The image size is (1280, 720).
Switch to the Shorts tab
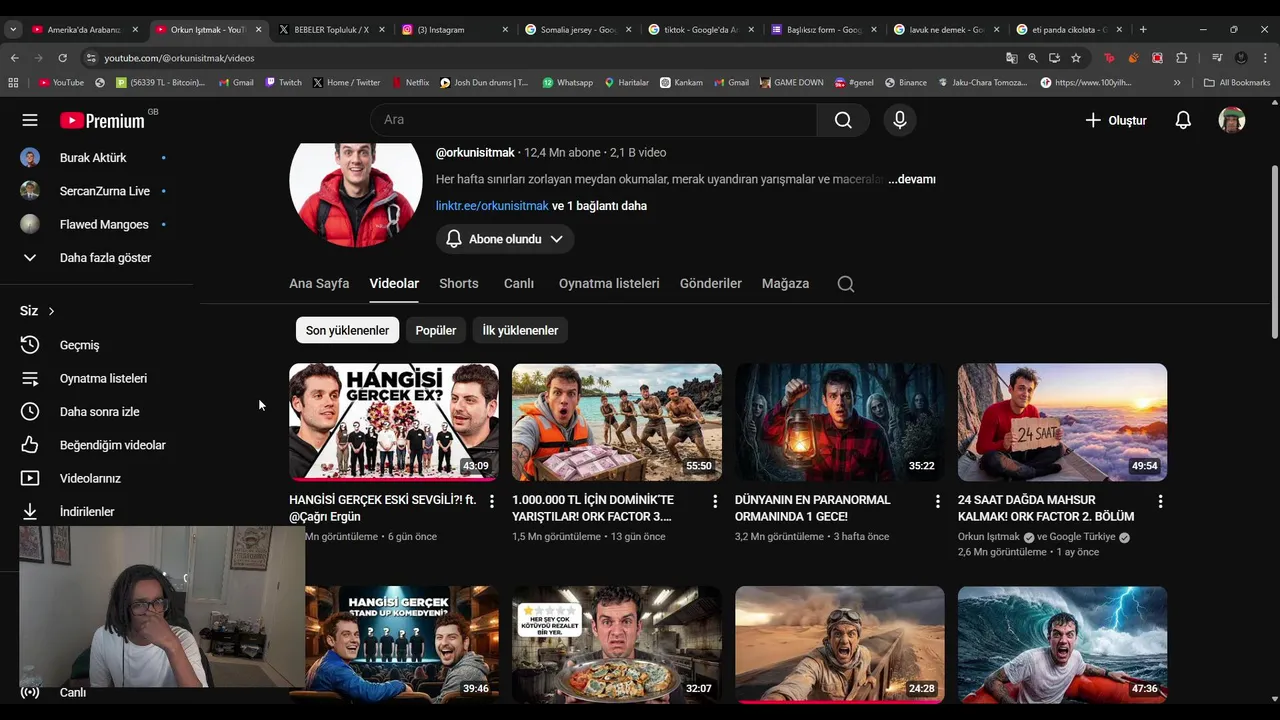(x=459, y=284)
